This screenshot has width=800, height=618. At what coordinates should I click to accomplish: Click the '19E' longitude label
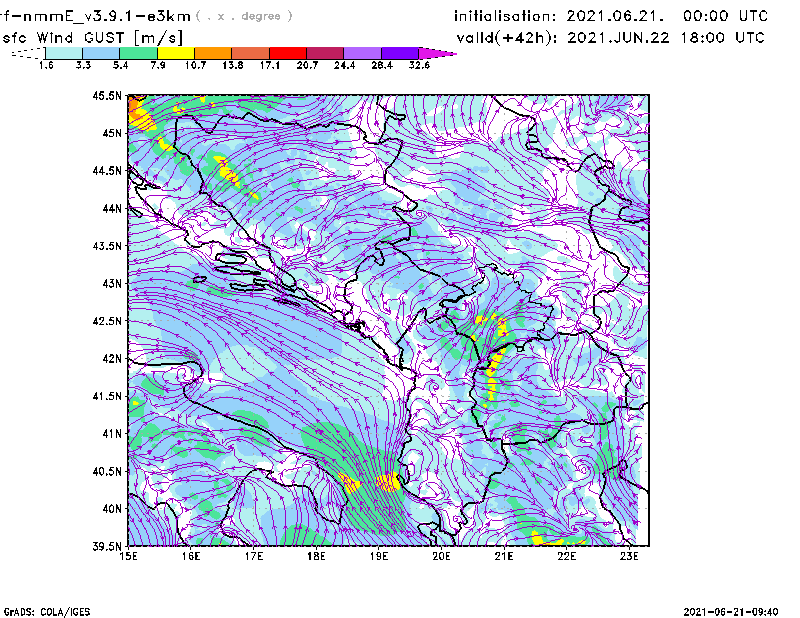pyautogui.click(x=379, y=556)
